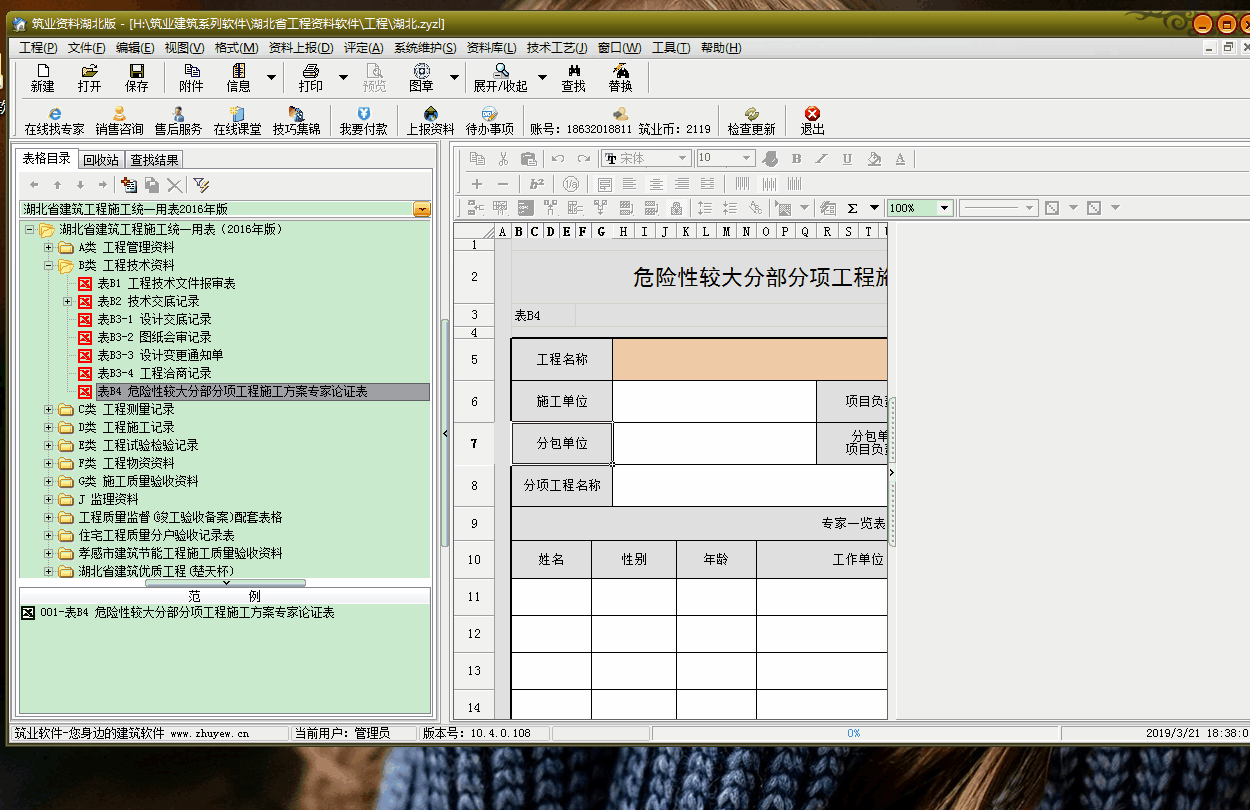Click the 退出 exit button
The image size is (1250, 810).
[812, 120]
